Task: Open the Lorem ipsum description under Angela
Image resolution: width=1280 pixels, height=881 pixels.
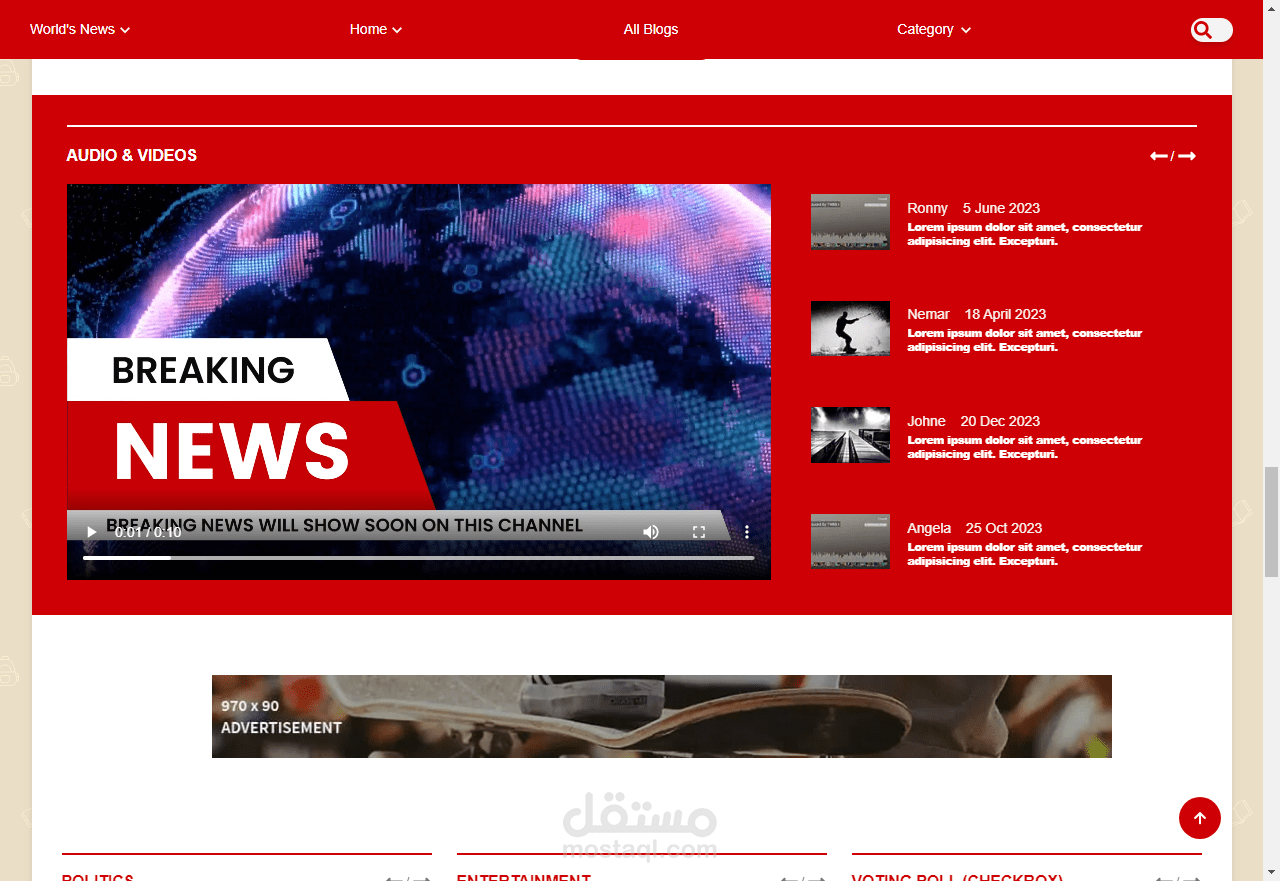Action: pos(1024,554)
